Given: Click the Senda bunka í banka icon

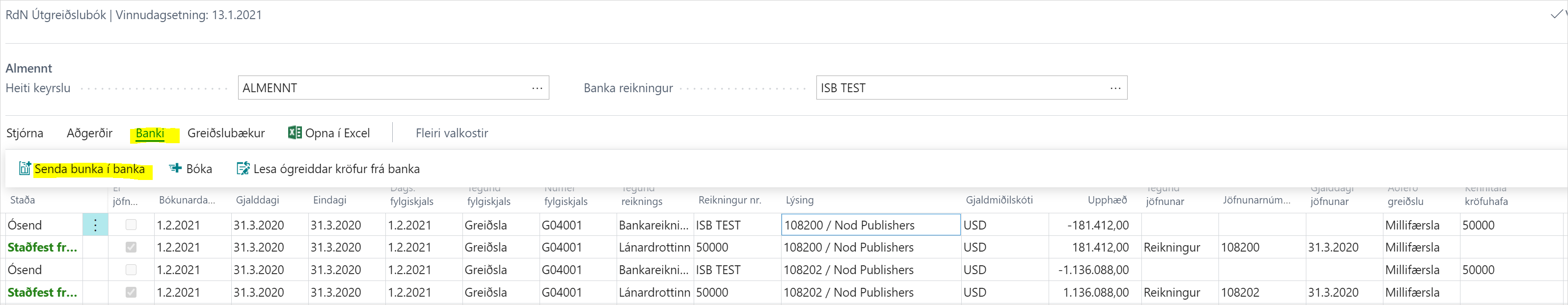Looking at the screenshot, I should tap(25, 168).
